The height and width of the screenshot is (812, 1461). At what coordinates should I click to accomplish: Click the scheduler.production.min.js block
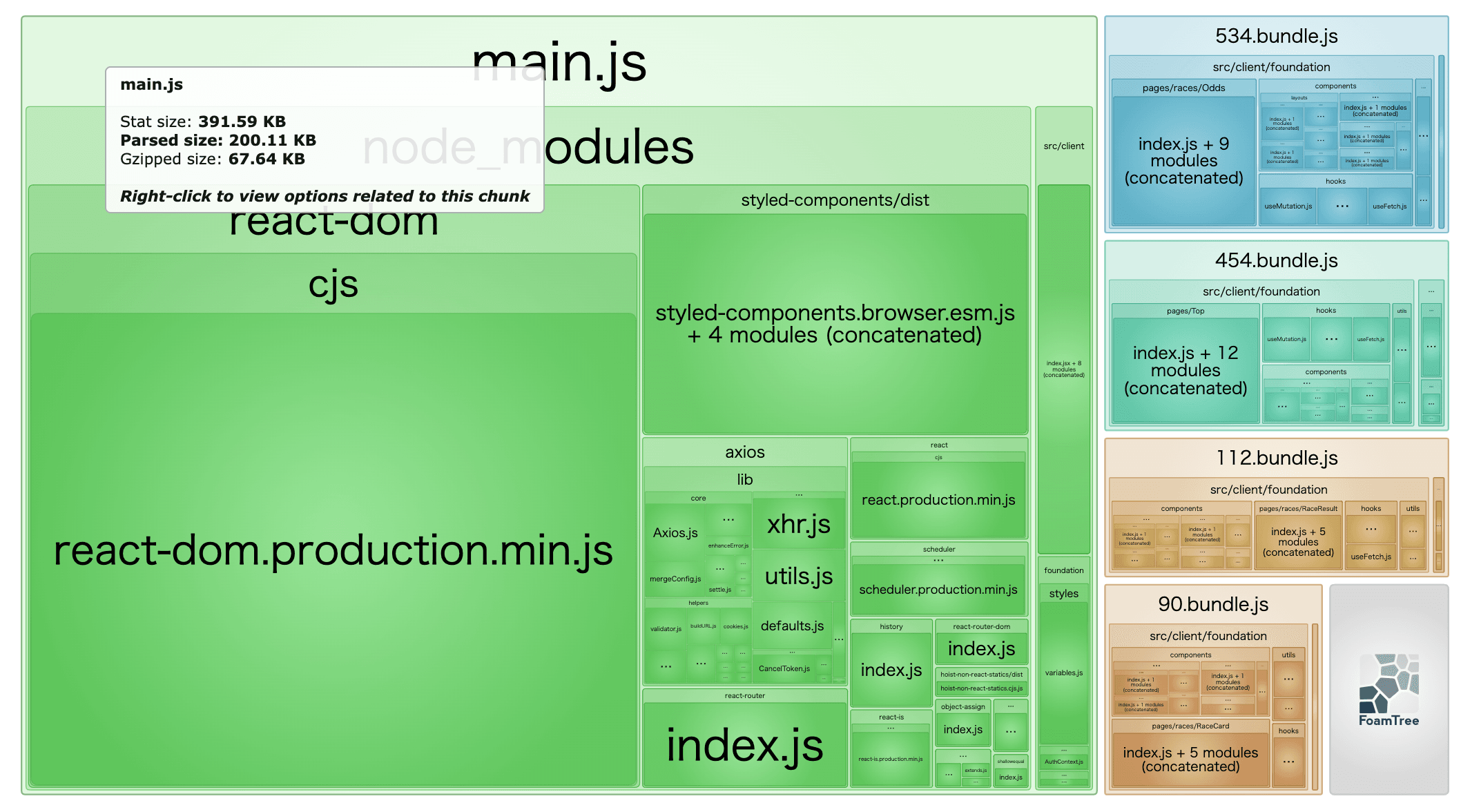(x=938, y=590)
